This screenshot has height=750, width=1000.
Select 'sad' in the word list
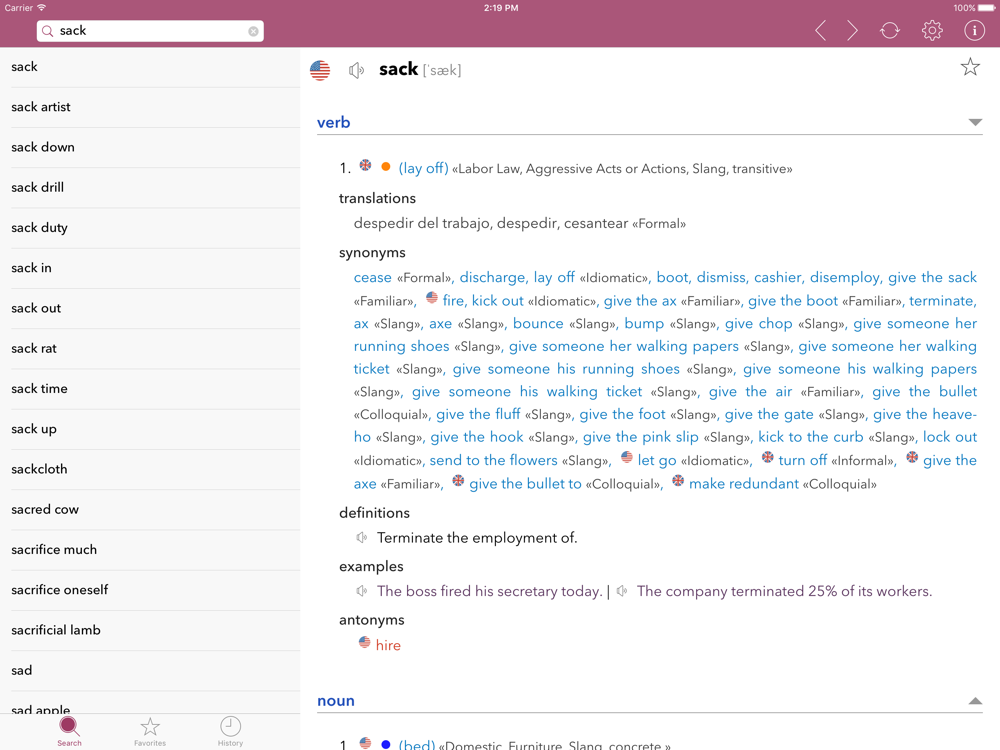[150, 670]
